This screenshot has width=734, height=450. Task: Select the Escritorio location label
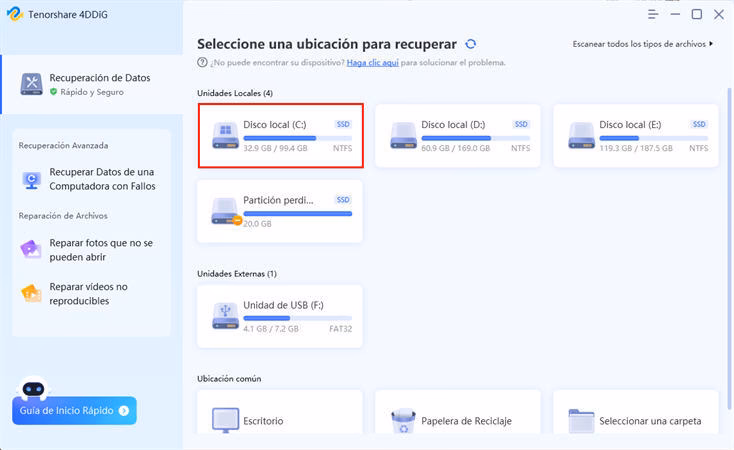[x=263, y=421]
